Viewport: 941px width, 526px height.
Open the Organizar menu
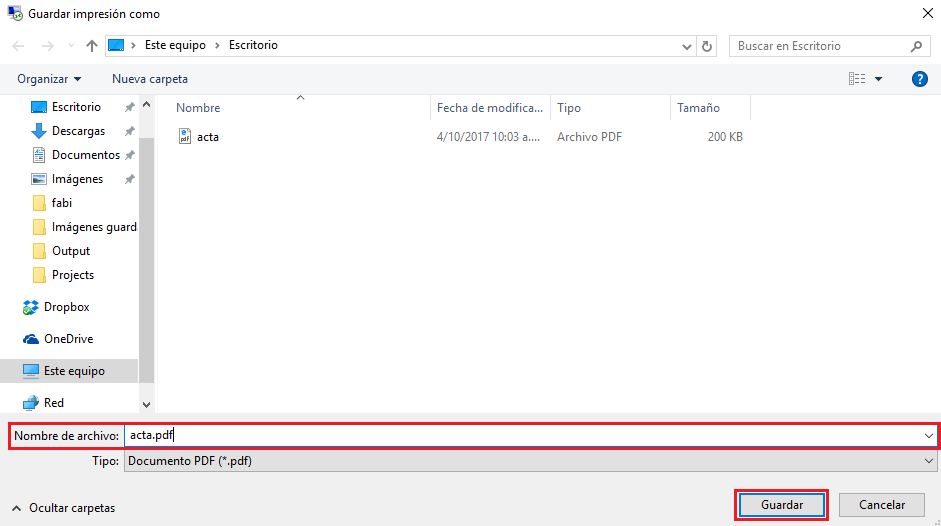pyautogui.click(x=49, y=79)
